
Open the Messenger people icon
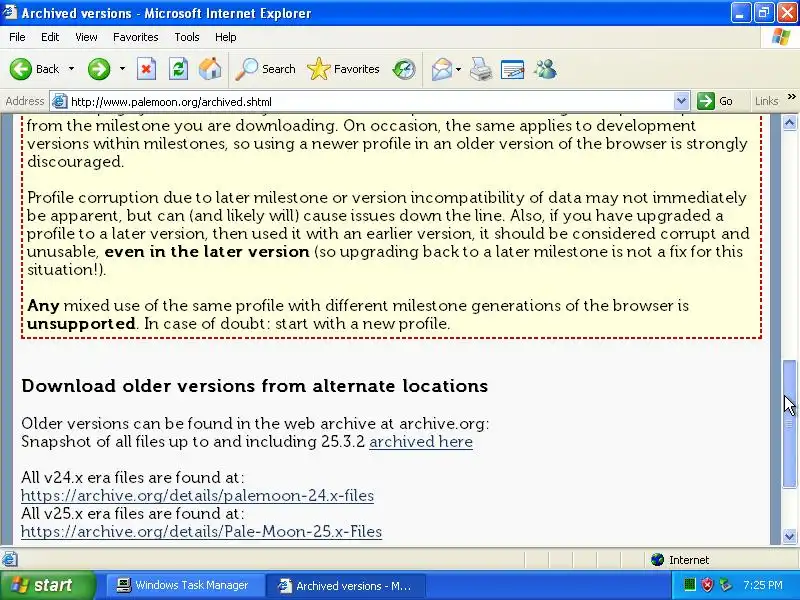545,69
